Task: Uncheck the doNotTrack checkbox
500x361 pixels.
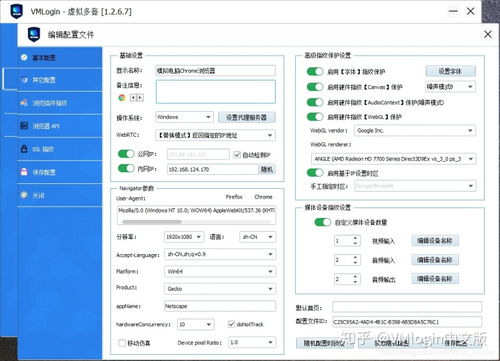Action: [x=231, y=324]
